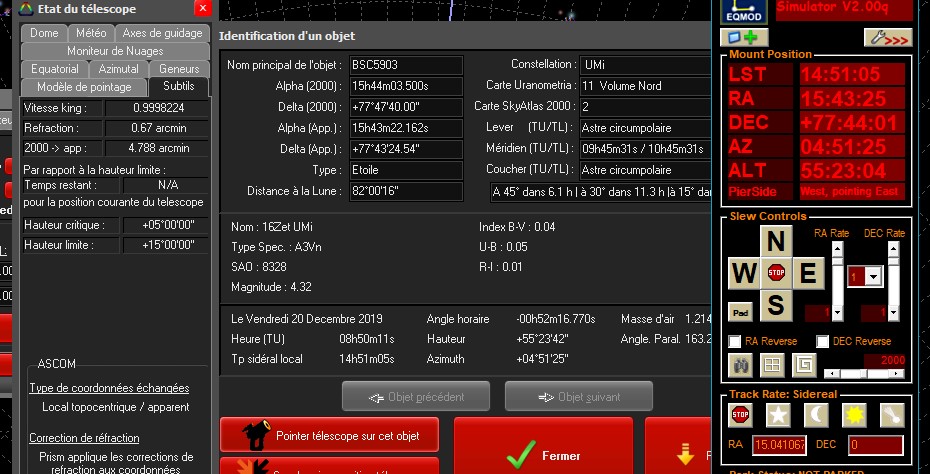Image resolution: width=930 pixels, height=474 pixels.
Task: Click the green Fermer button
Action: click(x=543, y=455)
